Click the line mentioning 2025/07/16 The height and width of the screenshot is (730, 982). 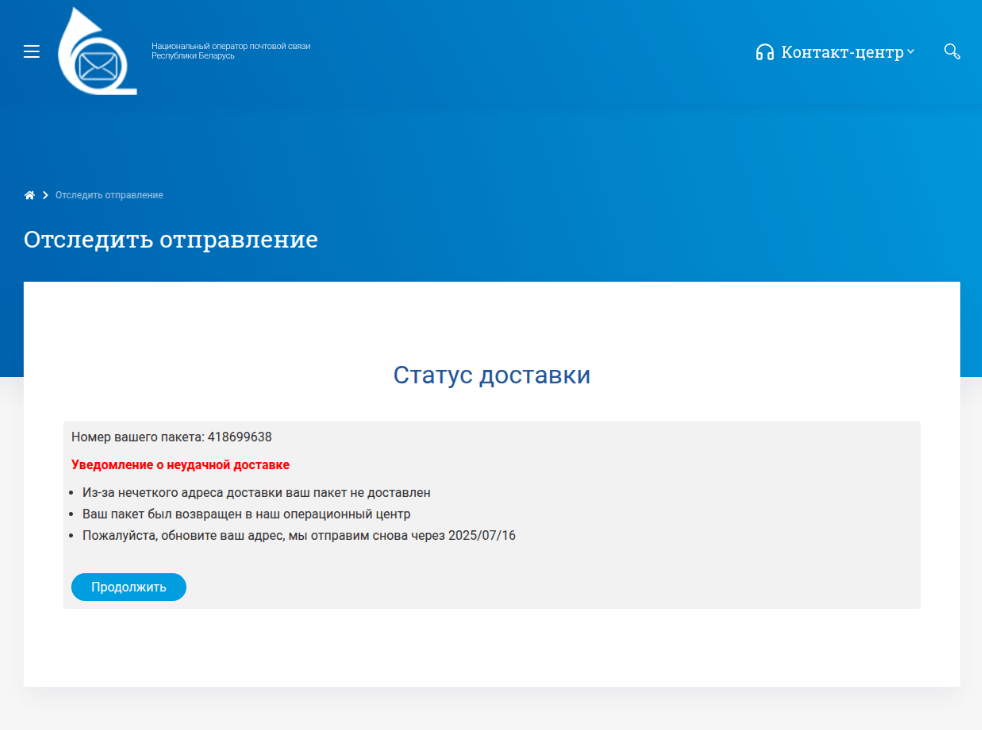pyautogui.click(x=299, y=535)
